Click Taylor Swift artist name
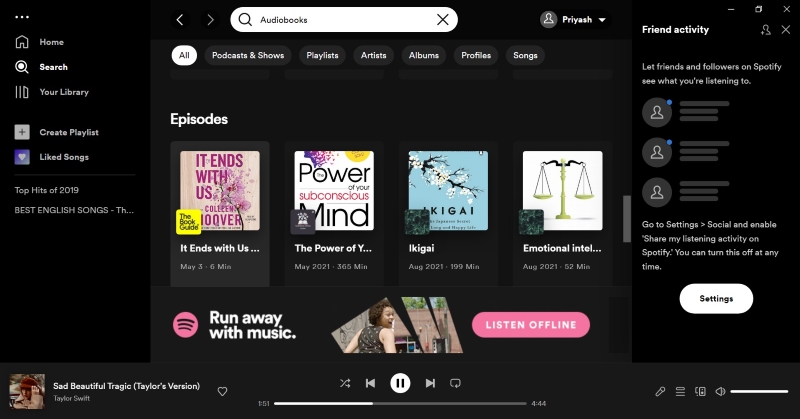 71,398
